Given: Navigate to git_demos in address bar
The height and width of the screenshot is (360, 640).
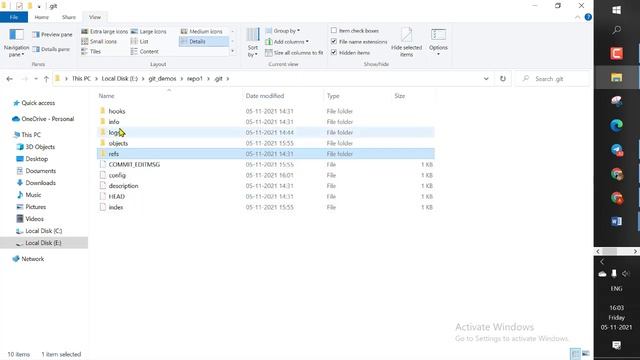Looking at the screenshot, I should click(x=162, y=79).
